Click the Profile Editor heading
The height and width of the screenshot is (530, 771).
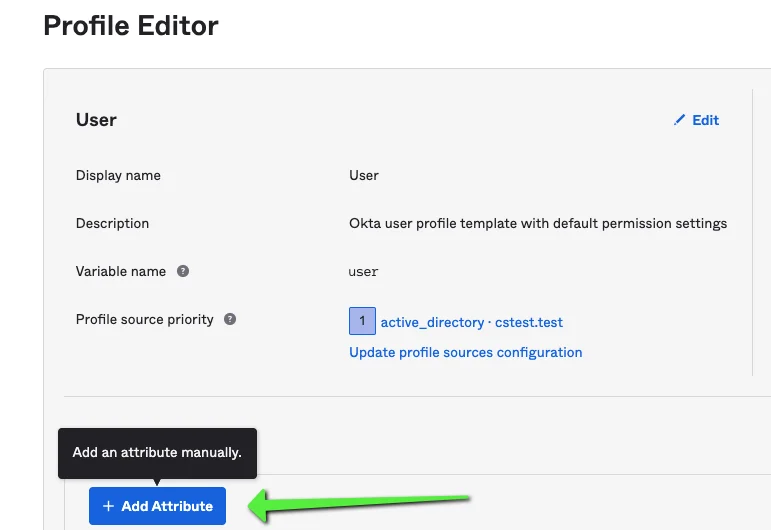pyautogui.click(x=131, y=26)
